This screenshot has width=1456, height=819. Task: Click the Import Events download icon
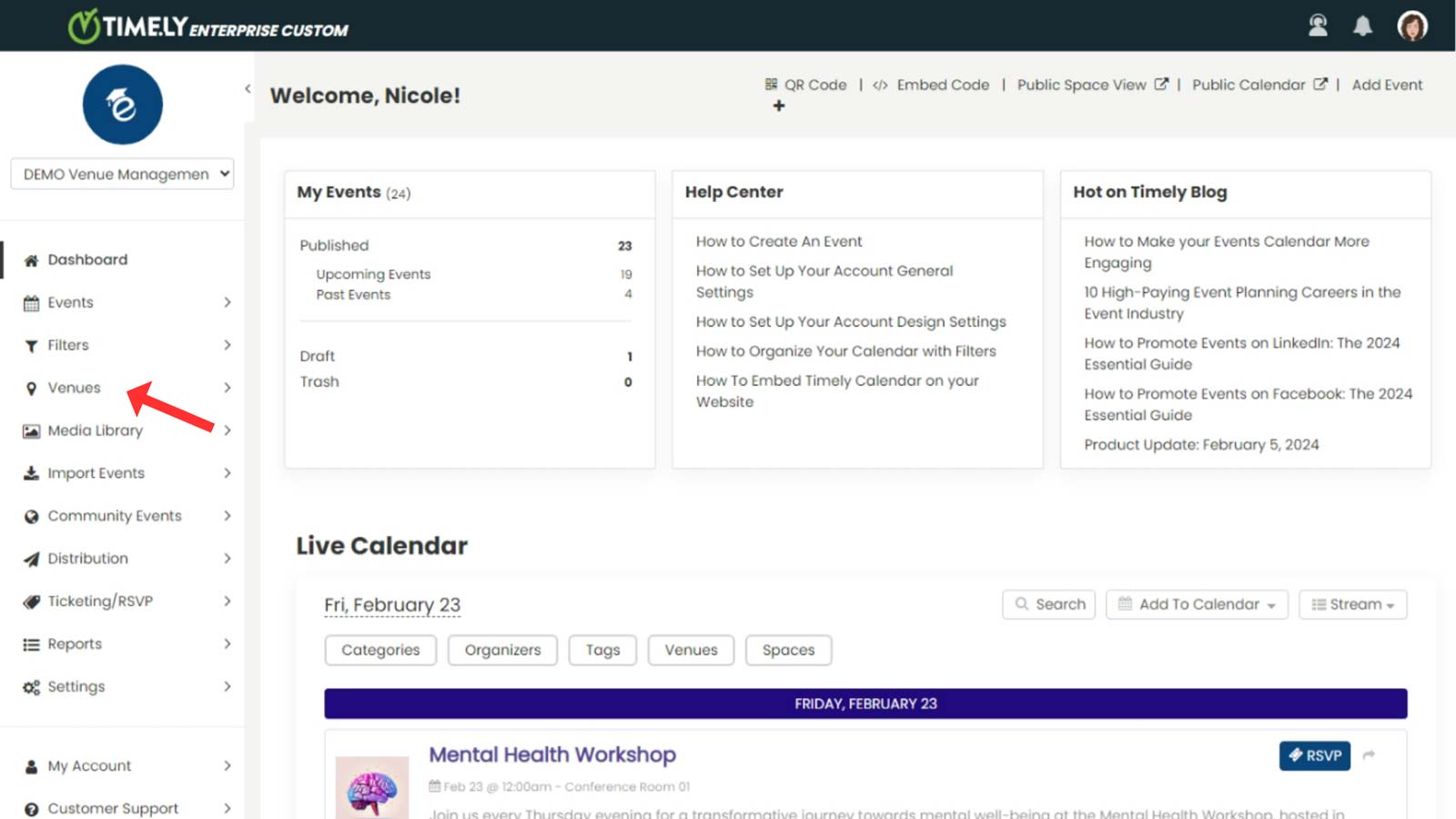tap(30, 473)
